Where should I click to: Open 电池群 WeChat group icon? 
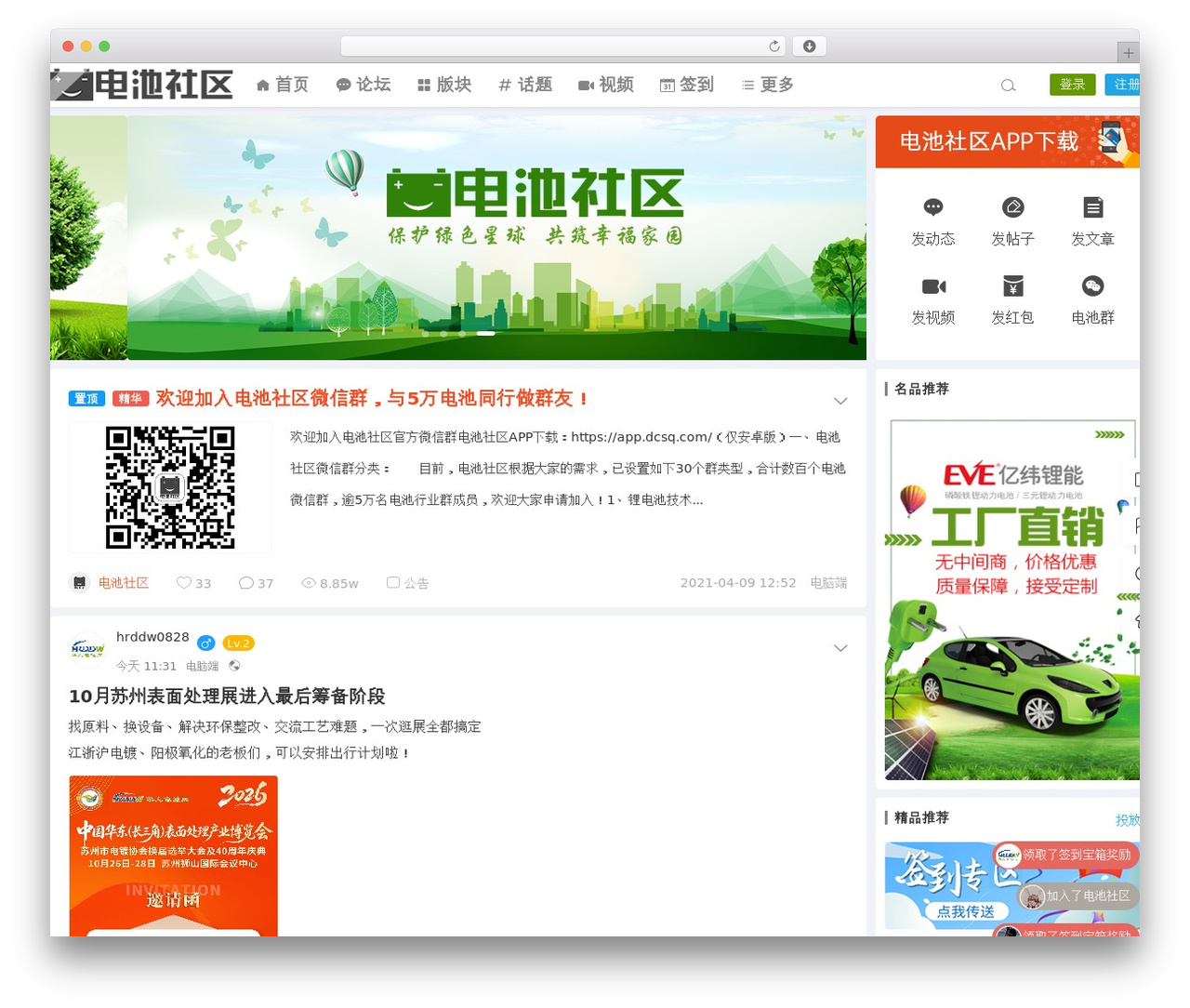1092,286
